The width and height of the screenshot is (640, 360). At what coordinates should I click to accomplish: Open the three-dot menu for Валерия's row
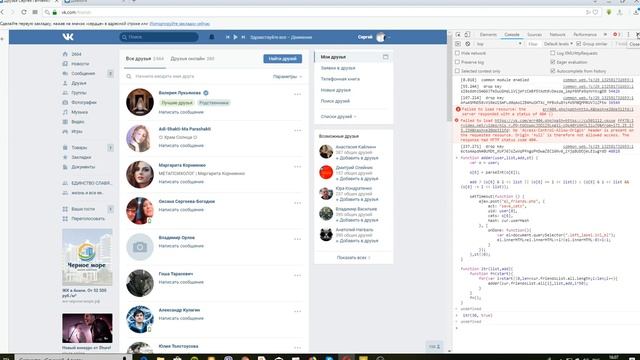coord(298,94)
